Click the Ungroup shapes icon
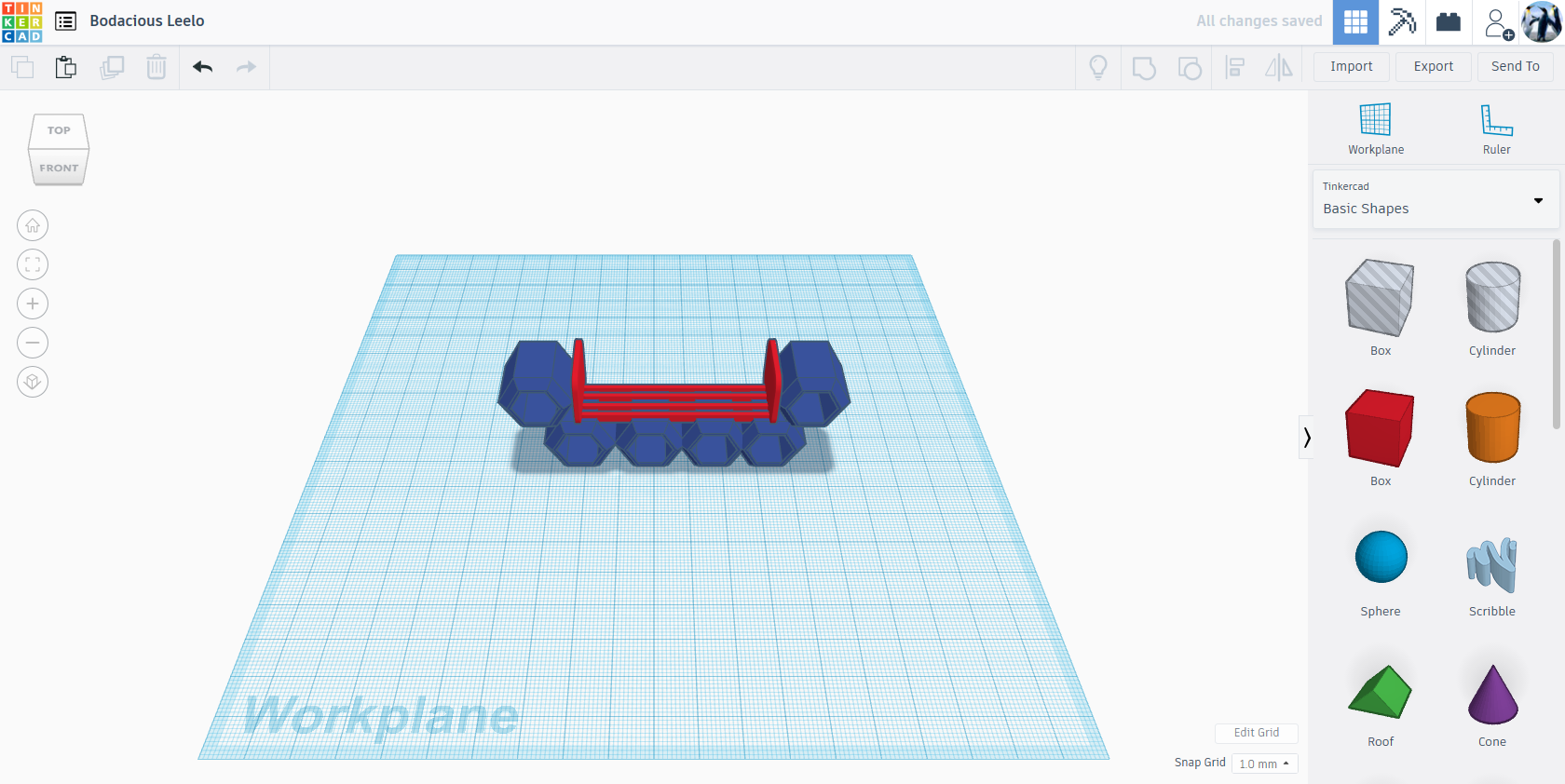 (1190, 67)
